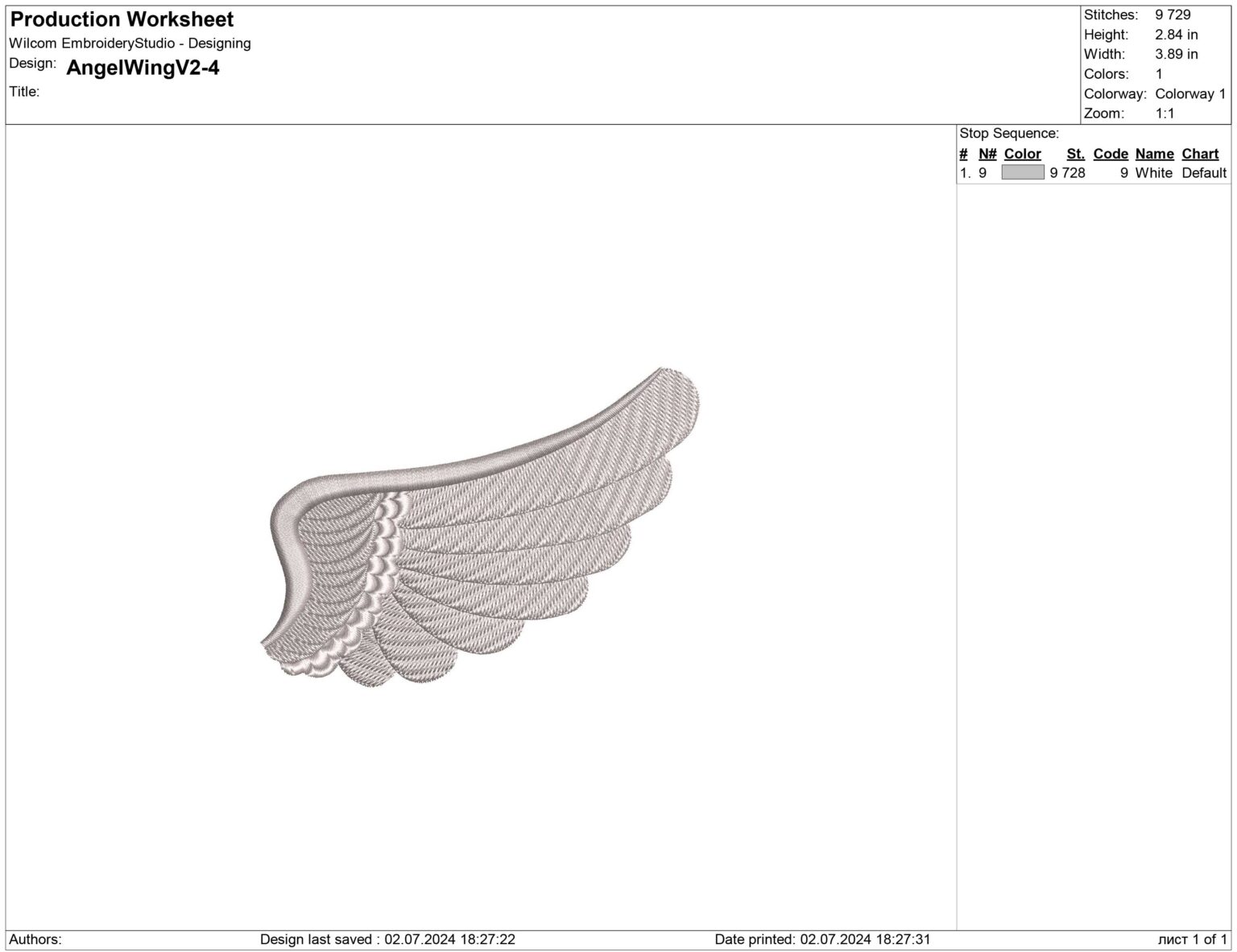Click the Wilcom EmbroideryStudio - Designing subtitle
This screenshot has width=1237, height=952.
(x=130, y=43)
